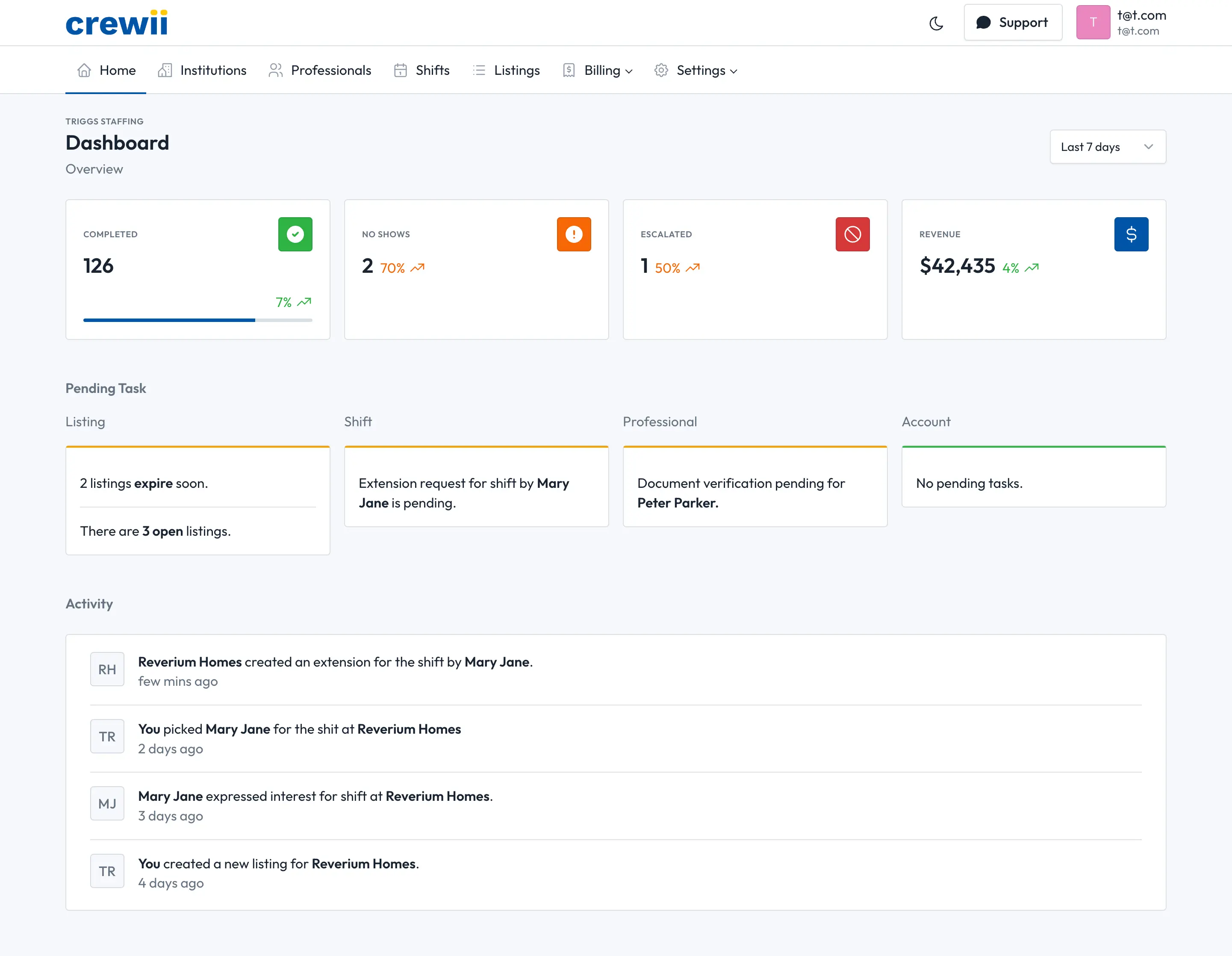Click the Billing receipt icon

click(x=569, y=71)
